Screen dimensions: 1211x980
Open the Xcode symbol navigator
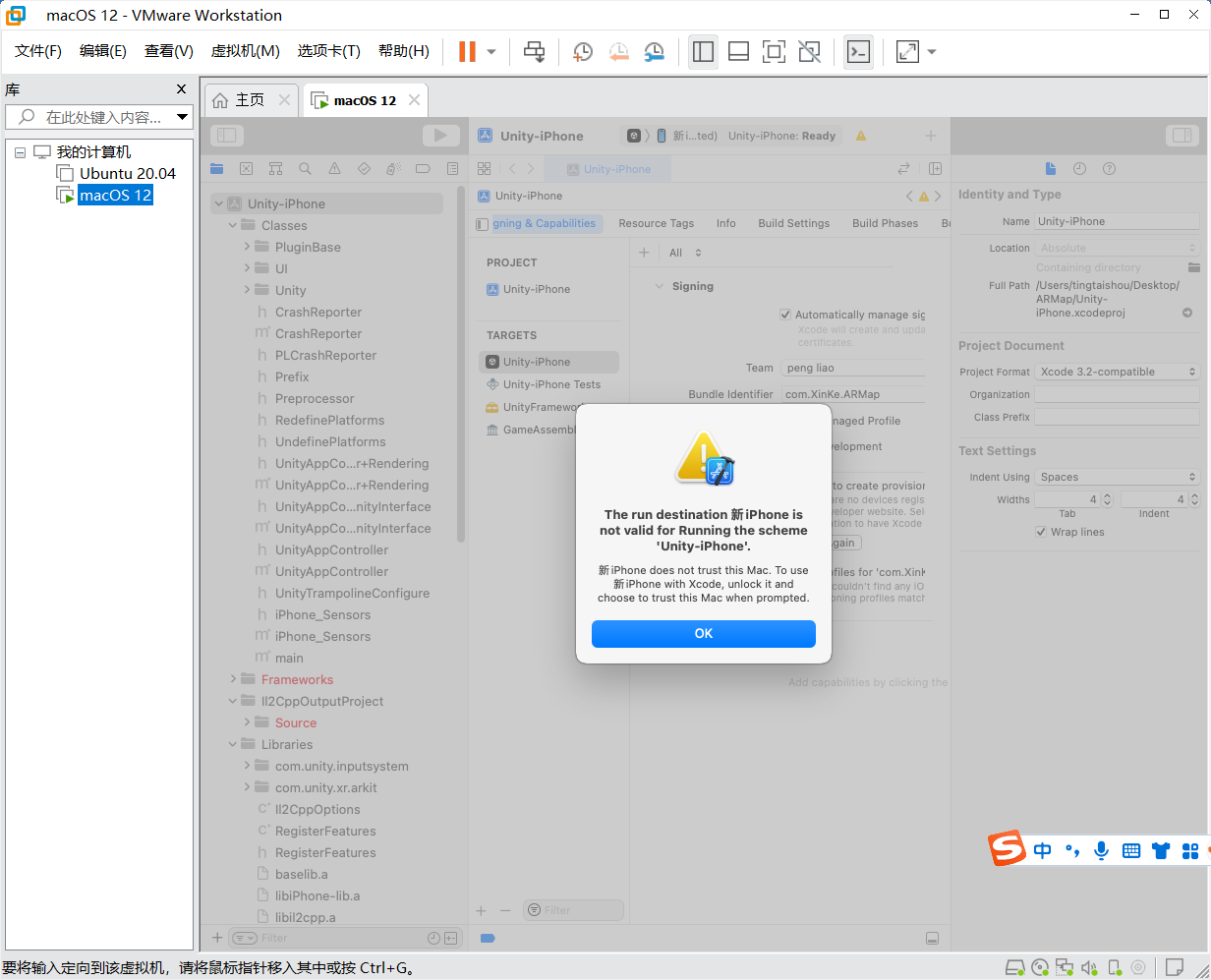click(x=275, y=168)
